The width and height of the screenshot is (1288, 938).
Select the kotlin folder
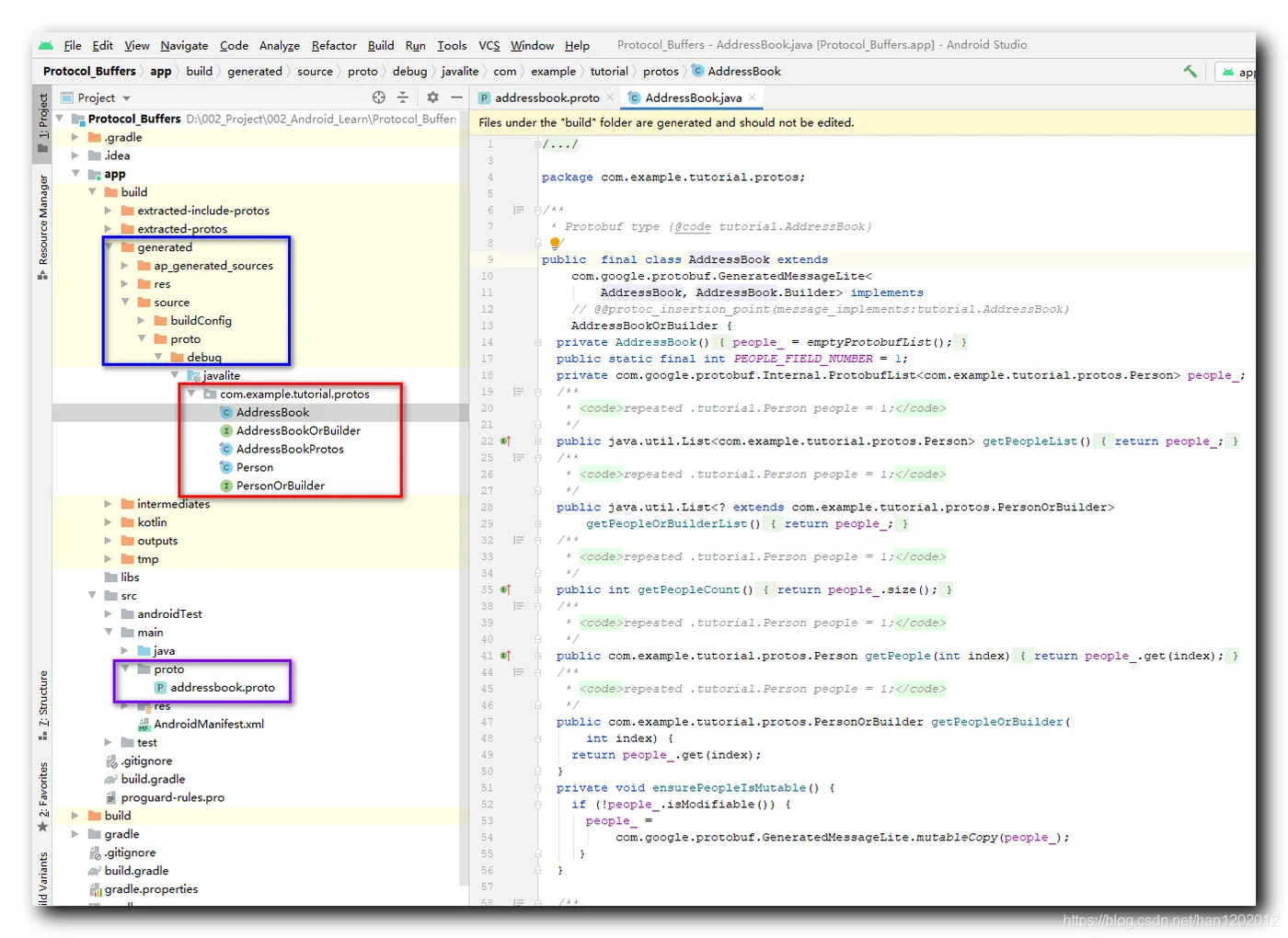[152, 522]
